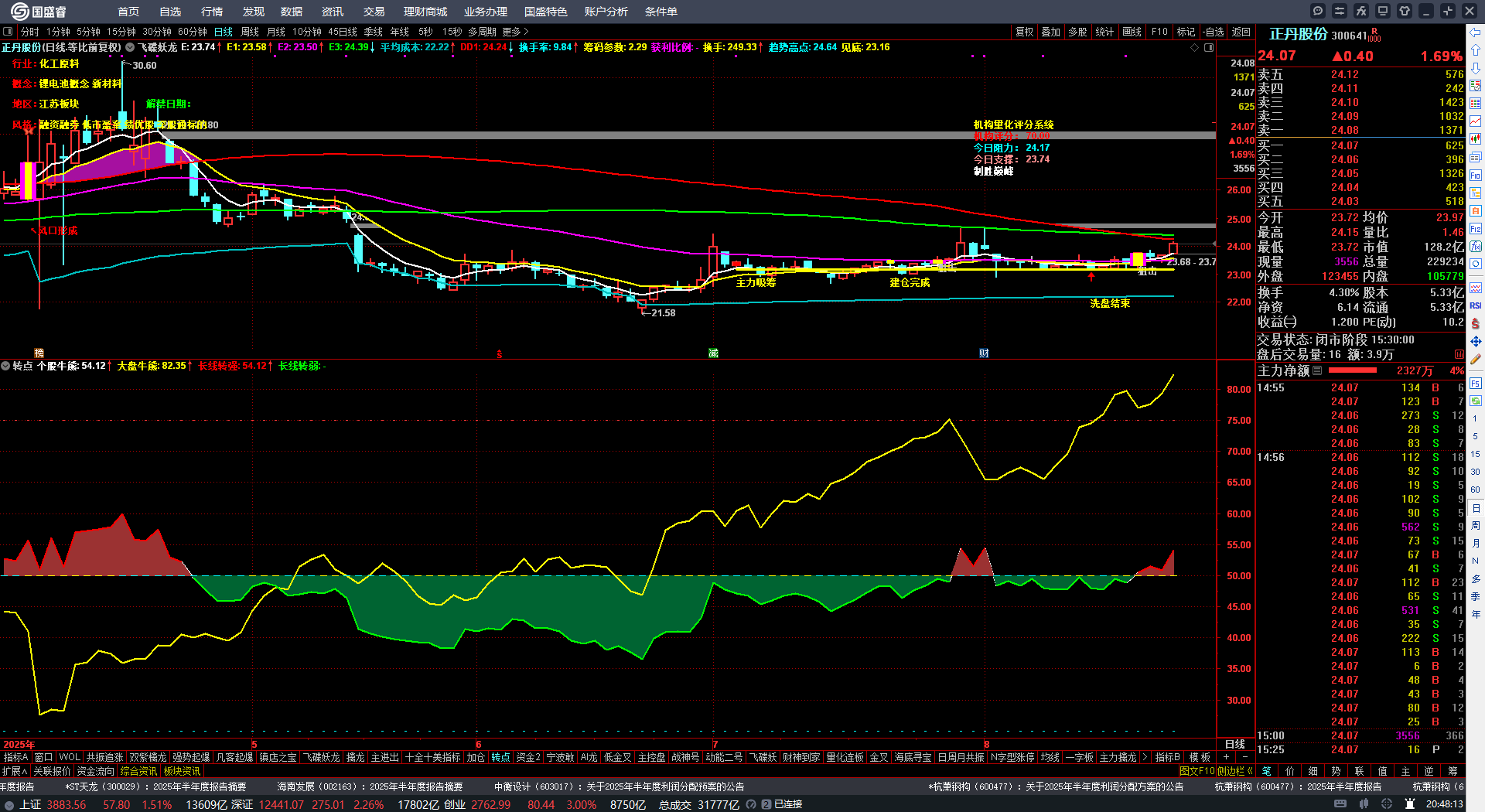Viewport: 1485px width, 812px height.
Task: Click the GuoShengRui logo at top left
Action: pyautogui.click(x=39, y=11)
